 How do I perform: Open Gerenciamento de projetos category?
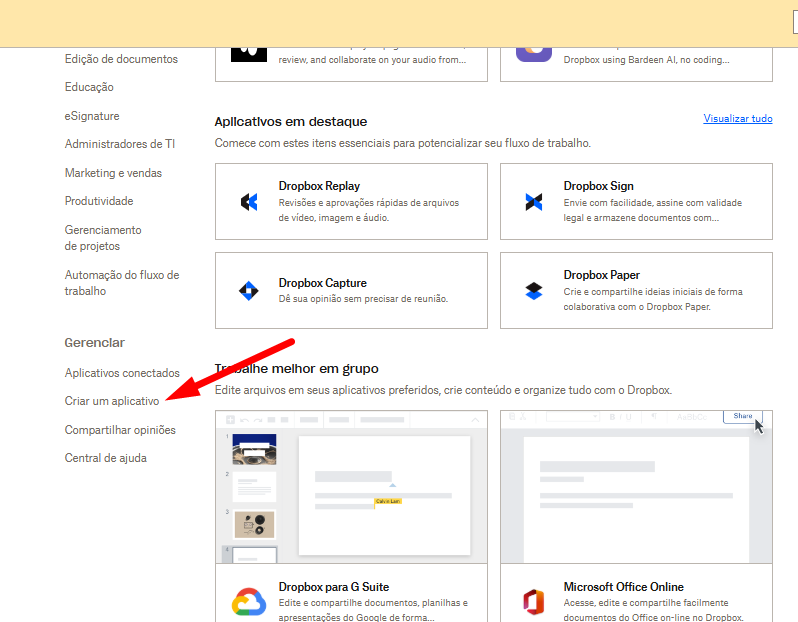point(103,238)
